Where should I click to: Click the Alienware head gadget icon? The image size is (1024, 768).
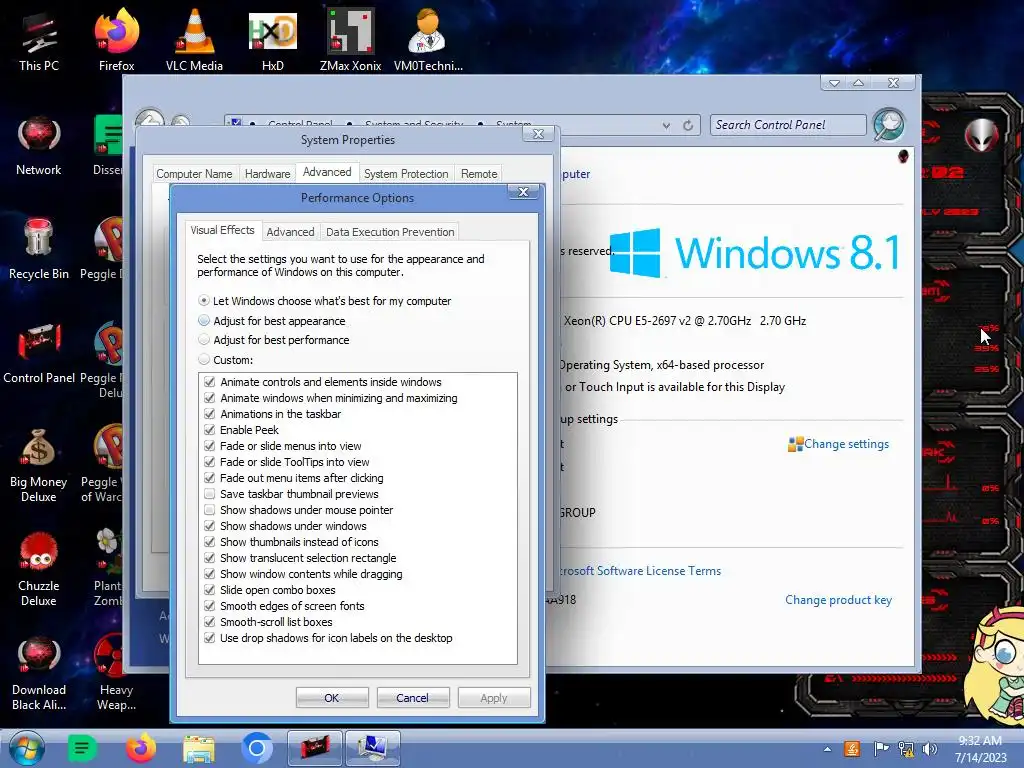[982, 135]
